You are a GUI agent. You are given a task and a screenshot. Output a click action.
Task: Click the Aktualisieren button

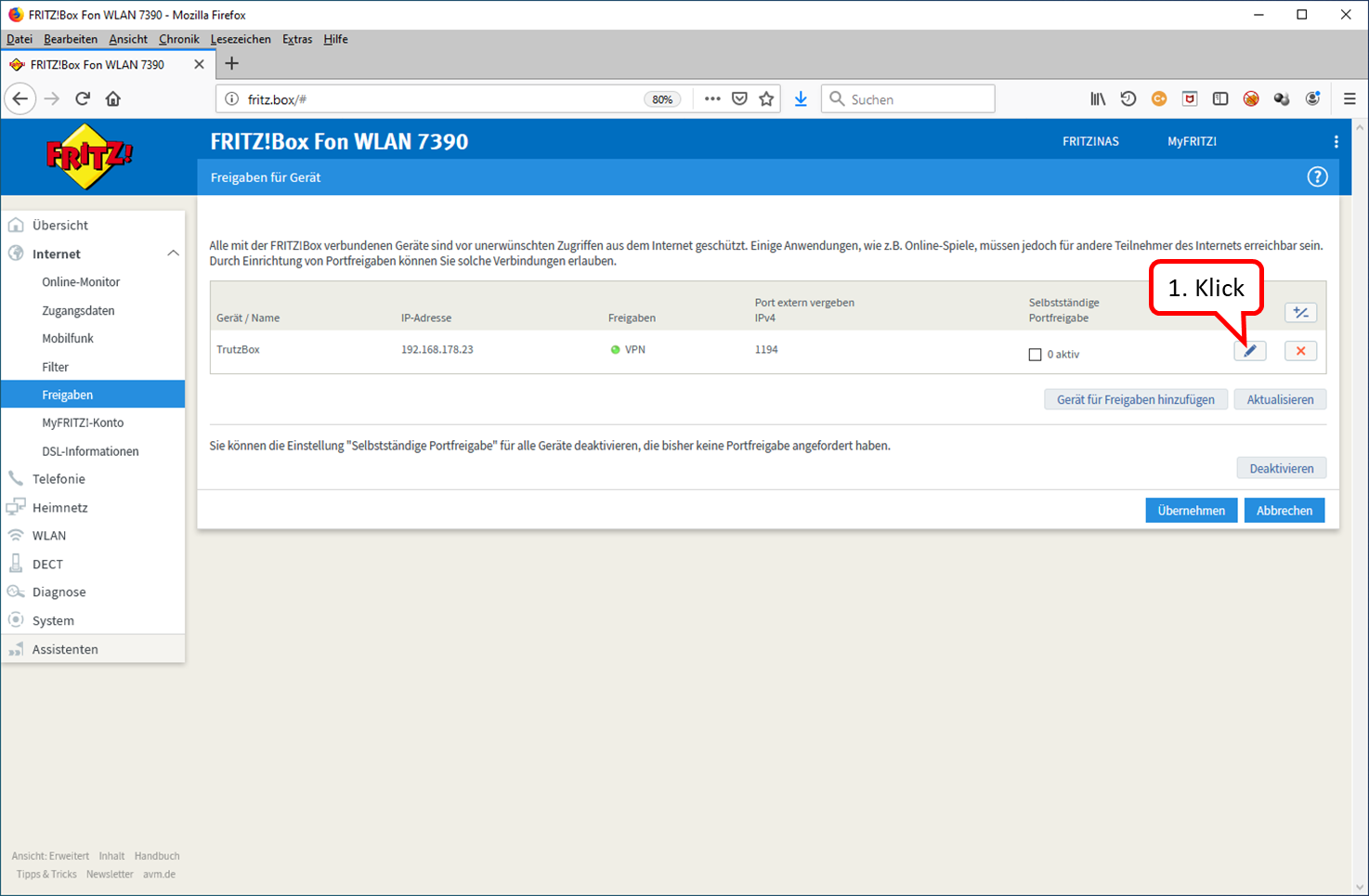pos(1280,399)
